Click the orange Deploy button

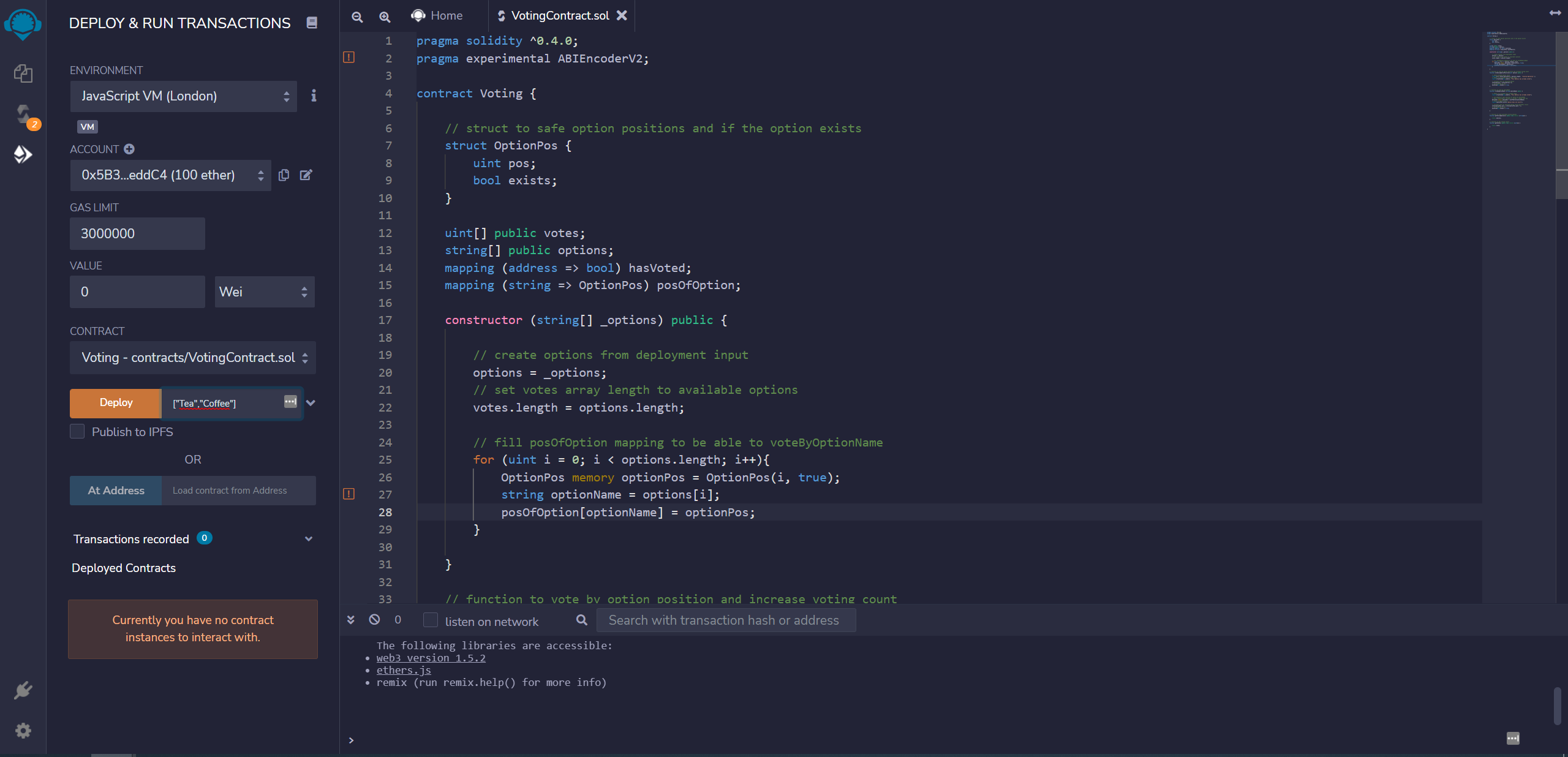[116, 402]
